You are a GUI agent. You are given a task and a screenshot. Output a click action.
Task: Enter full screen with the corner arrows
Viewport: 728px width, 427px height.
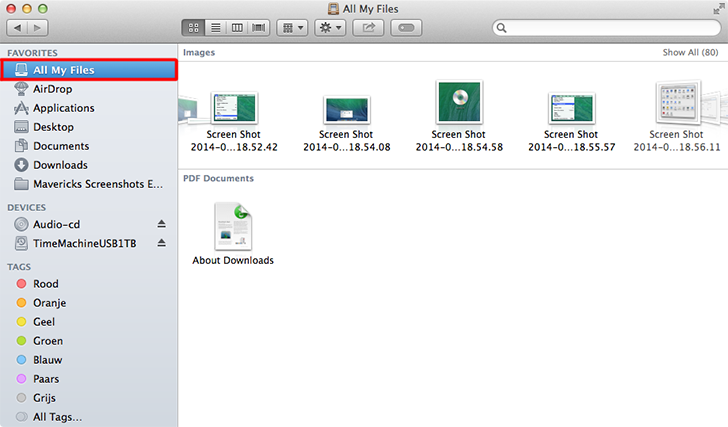pyautogui.click(x=719, y=8)
